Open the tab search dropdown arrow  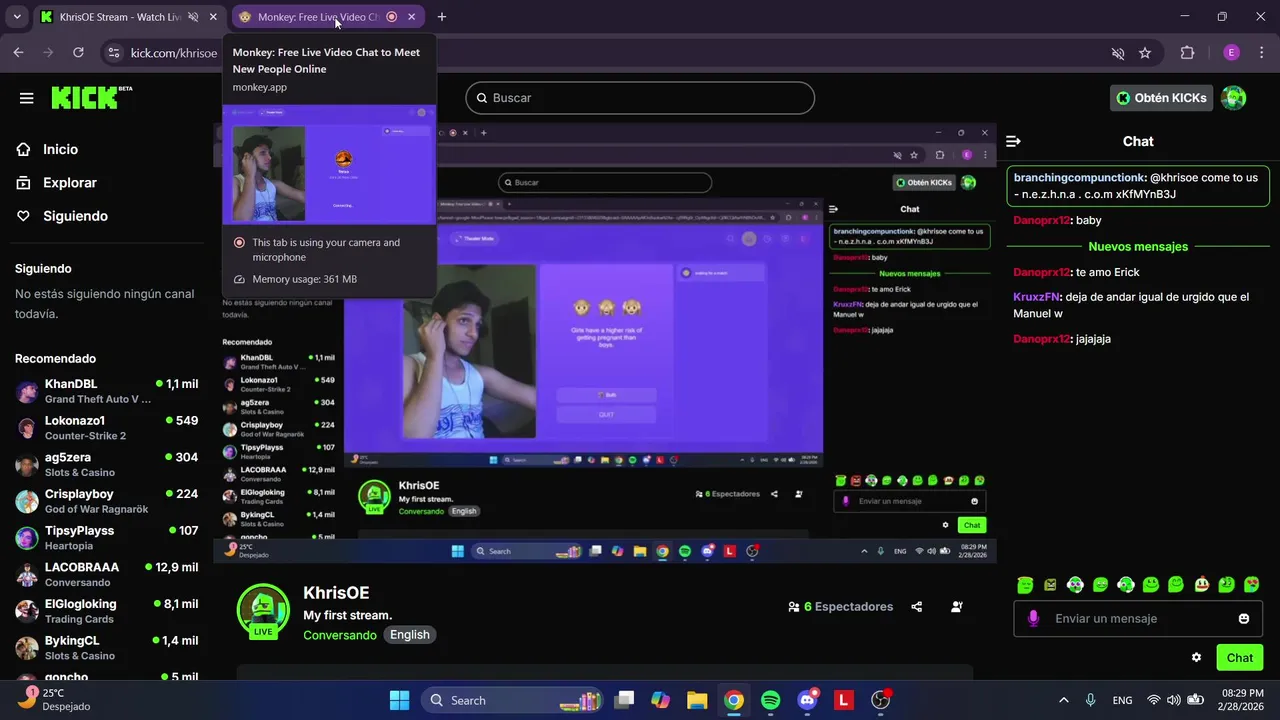tap(17, 17)
